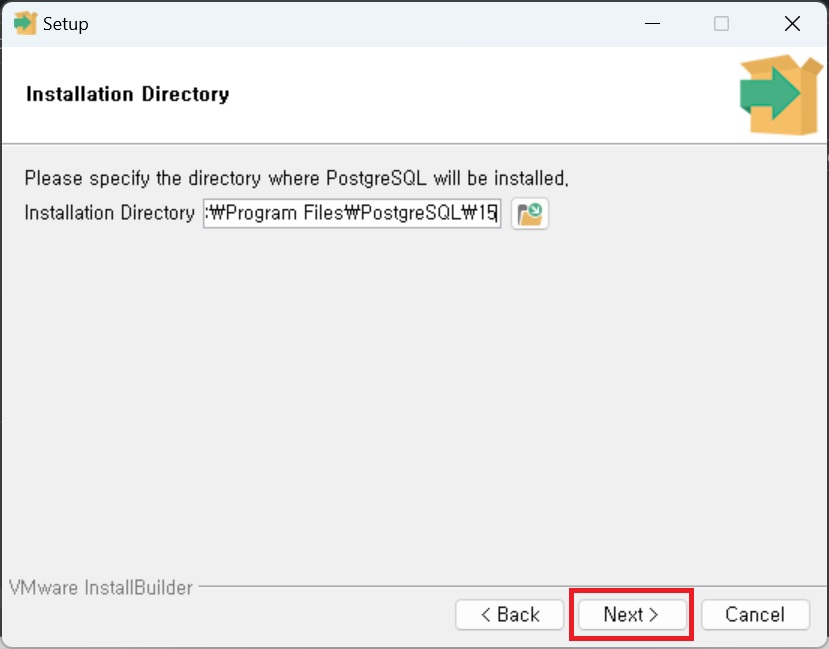Click the Setup installer icon in title bar
Viewport: 829px width, 649px height.
[25, 24]
